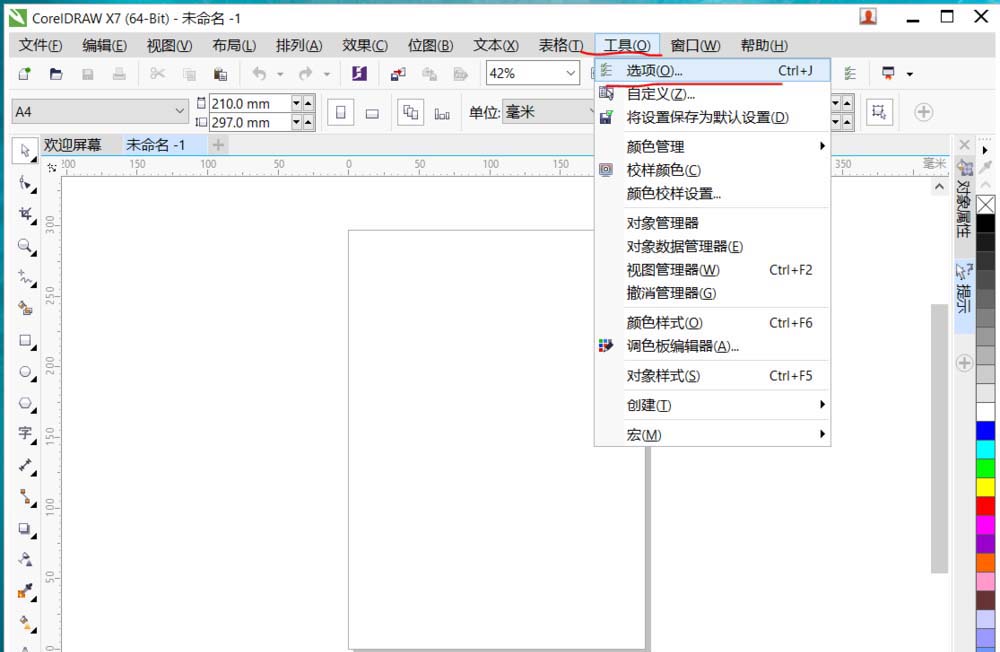This screenshot has width=1000, height=652.
Task: Toggle current page size button
Action: coord(442,113)
